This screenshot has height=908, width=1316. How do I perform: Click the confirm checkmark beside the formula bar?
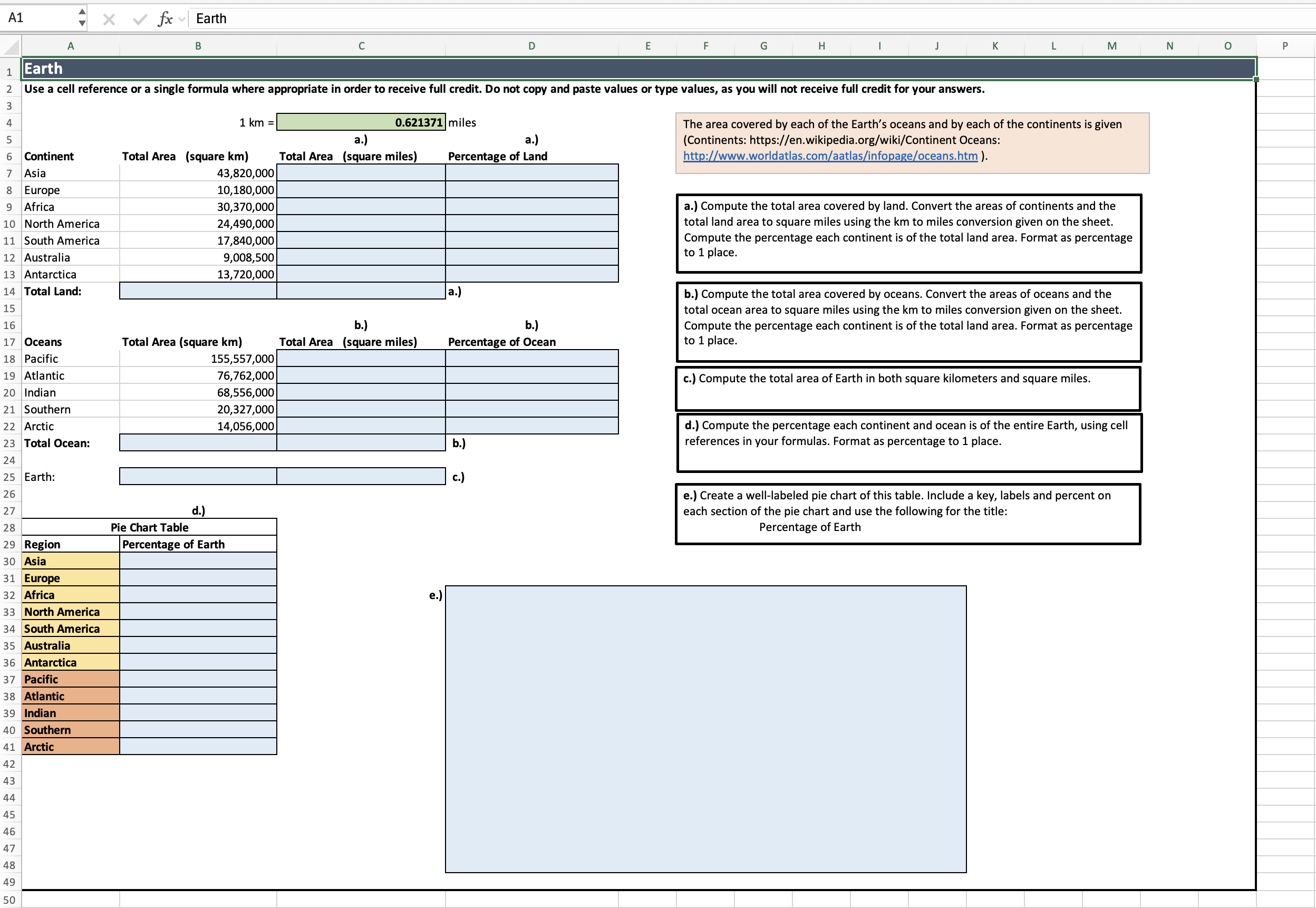[139, 18]
